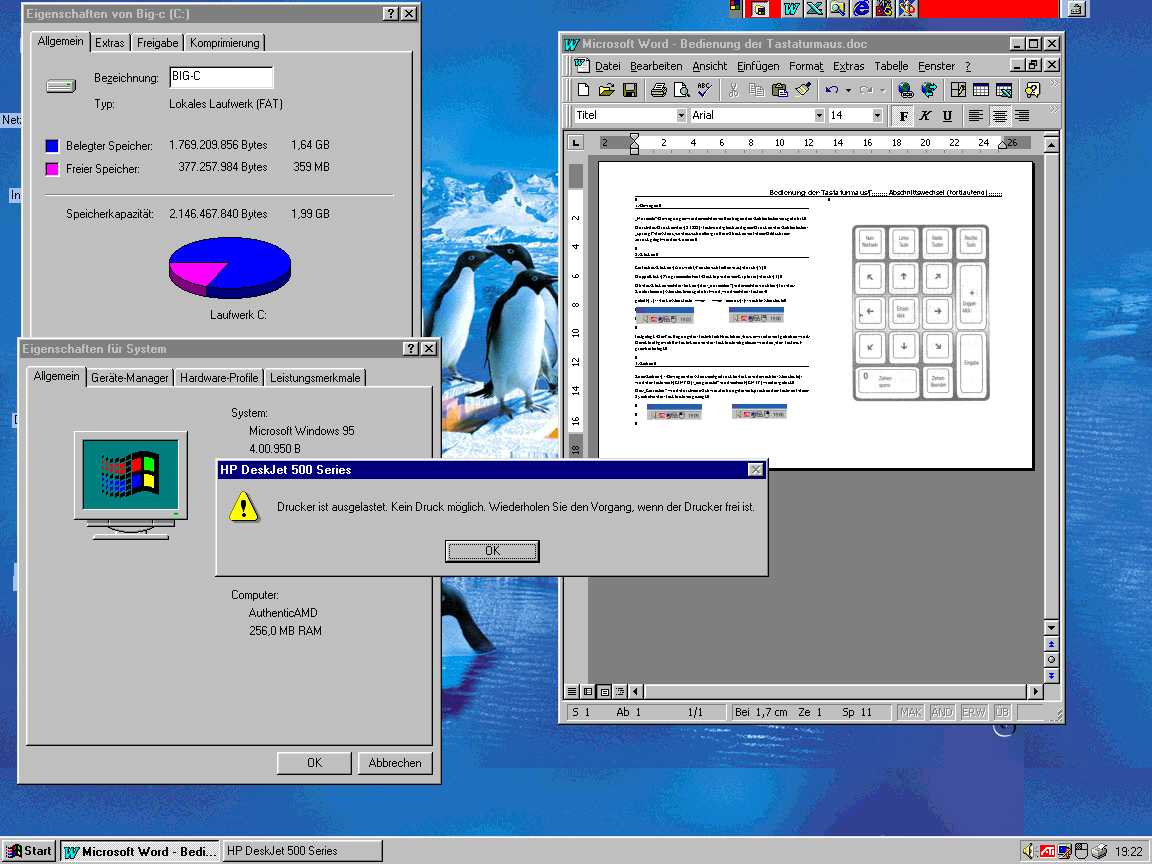Cut selection with the scissors icon

tap(732, 90)
